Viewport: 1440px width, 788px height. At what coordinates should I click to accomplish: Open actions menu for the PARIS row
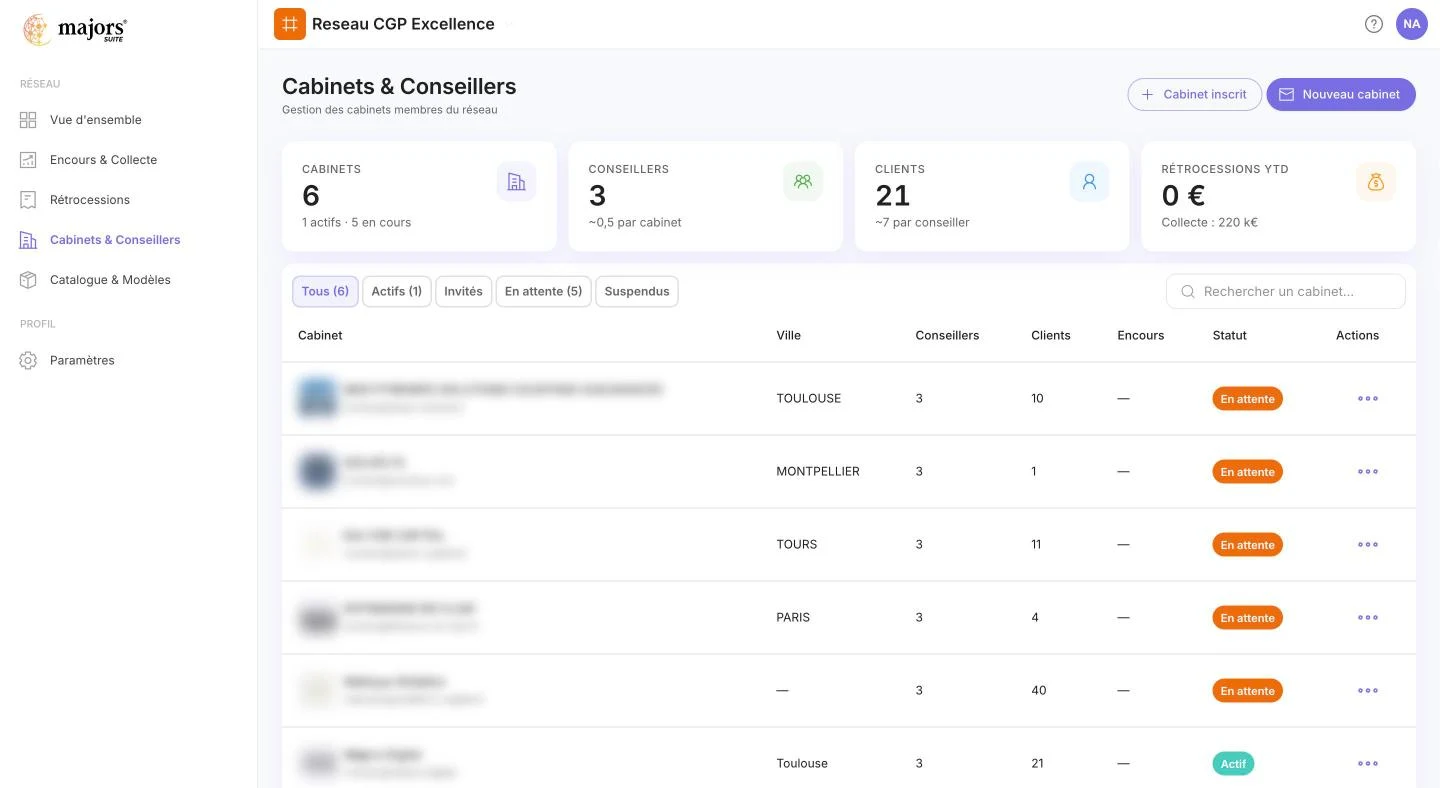point(1368,618)
